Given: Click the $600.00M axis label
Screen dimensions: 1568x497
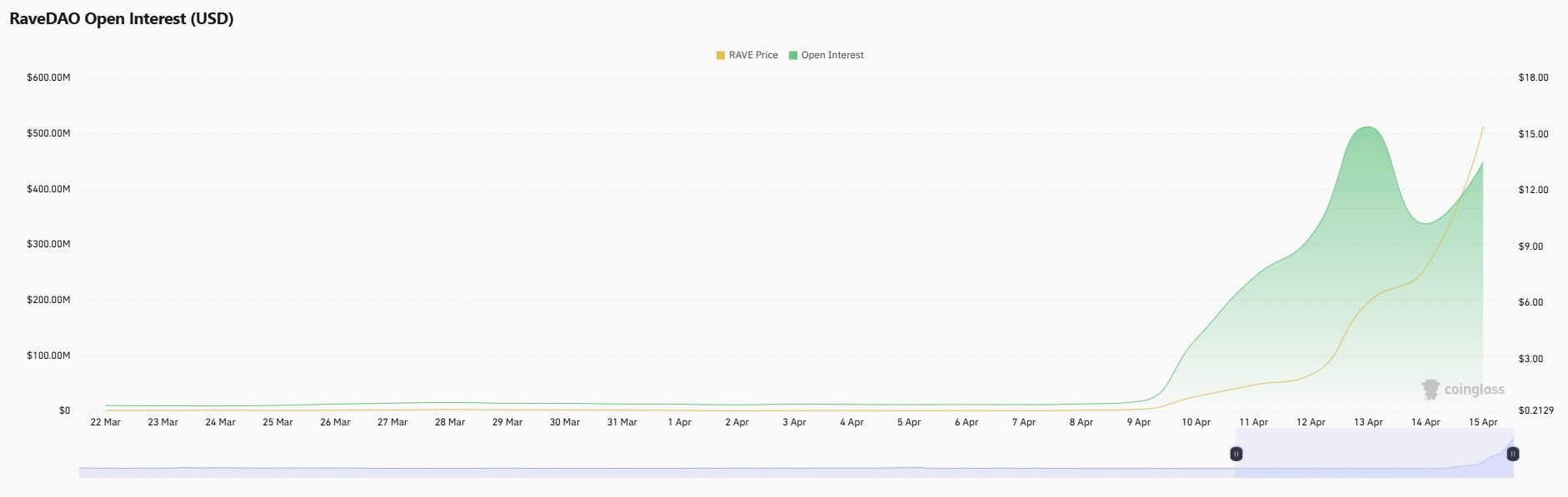Looking at the screenshot, I should coord(48,77).
